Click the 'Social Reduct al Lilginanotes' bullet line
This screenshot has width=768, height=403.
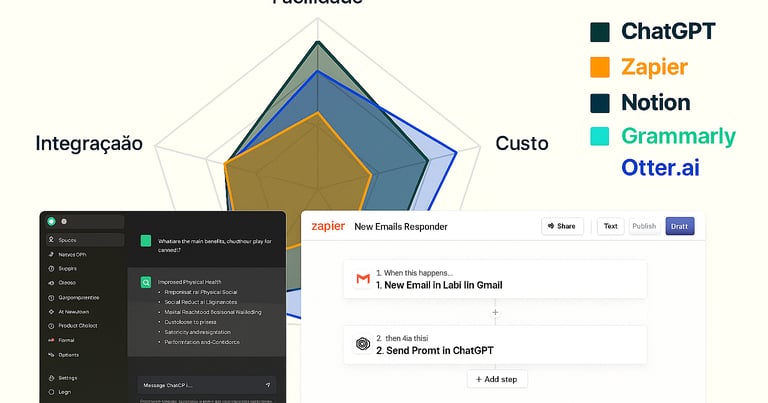point(201,302)
